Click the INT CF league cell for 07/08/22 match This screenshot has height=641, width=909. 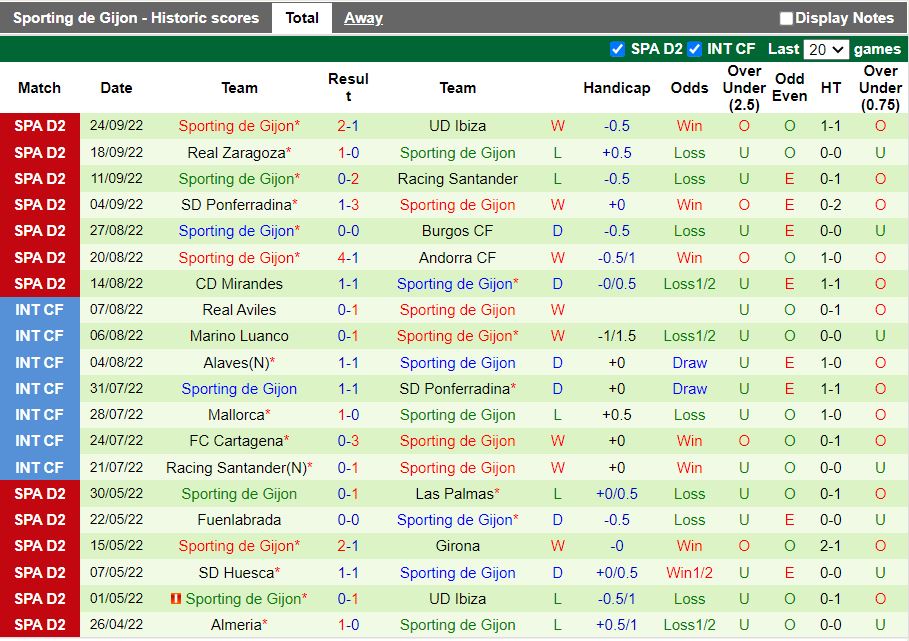tap(39, 310)
